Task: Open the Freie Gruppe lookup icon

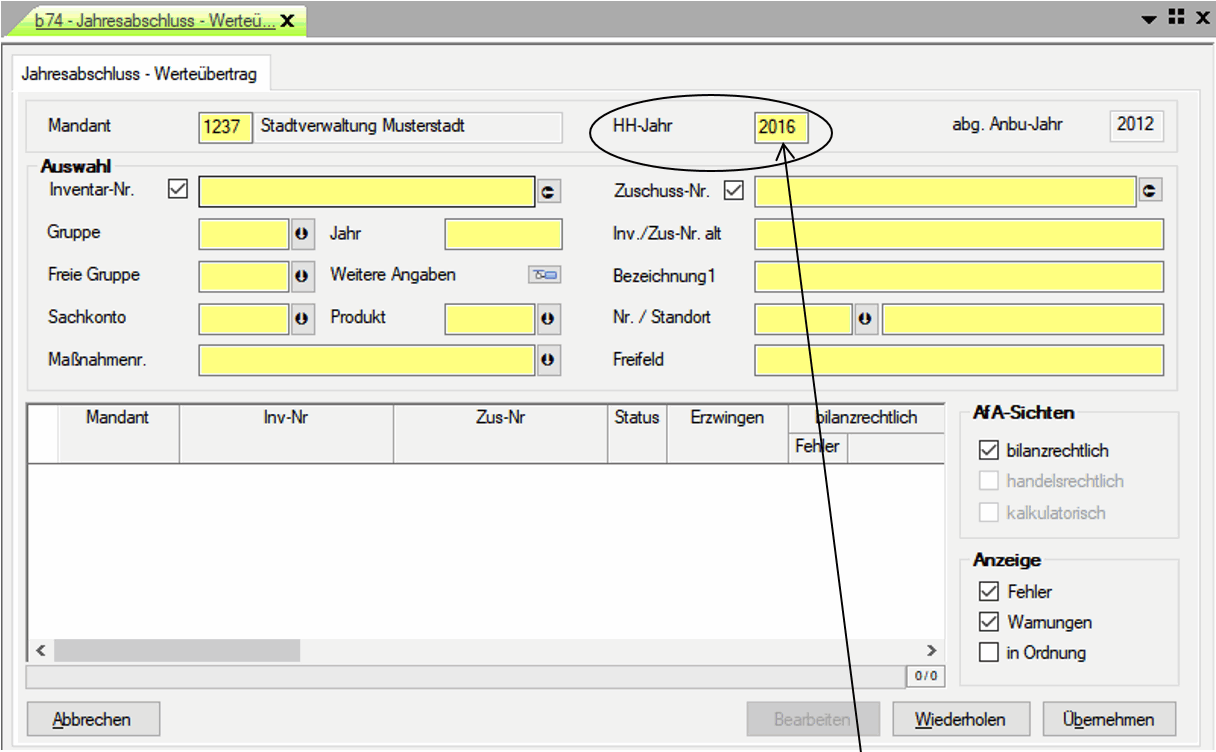Action: coord(301,276)
